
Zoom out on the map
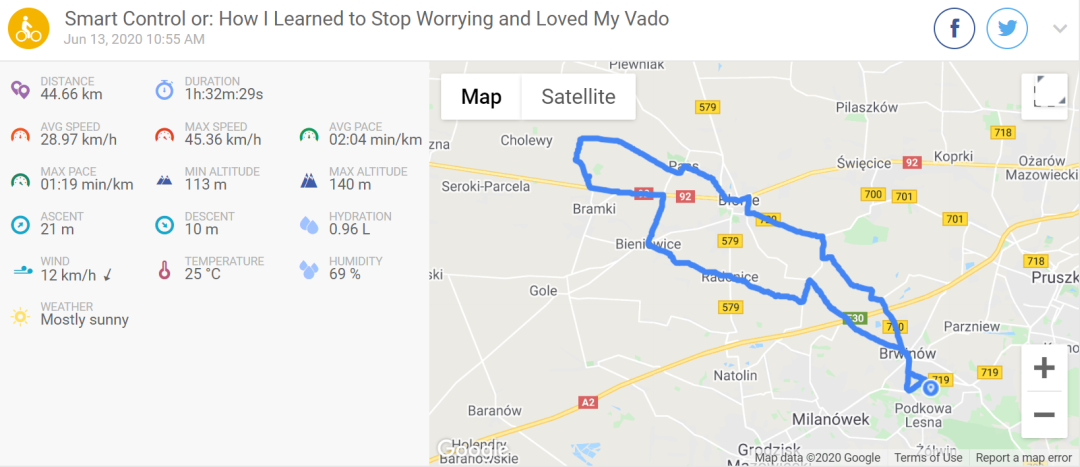pyautogui.click(x=1044, y=414)
